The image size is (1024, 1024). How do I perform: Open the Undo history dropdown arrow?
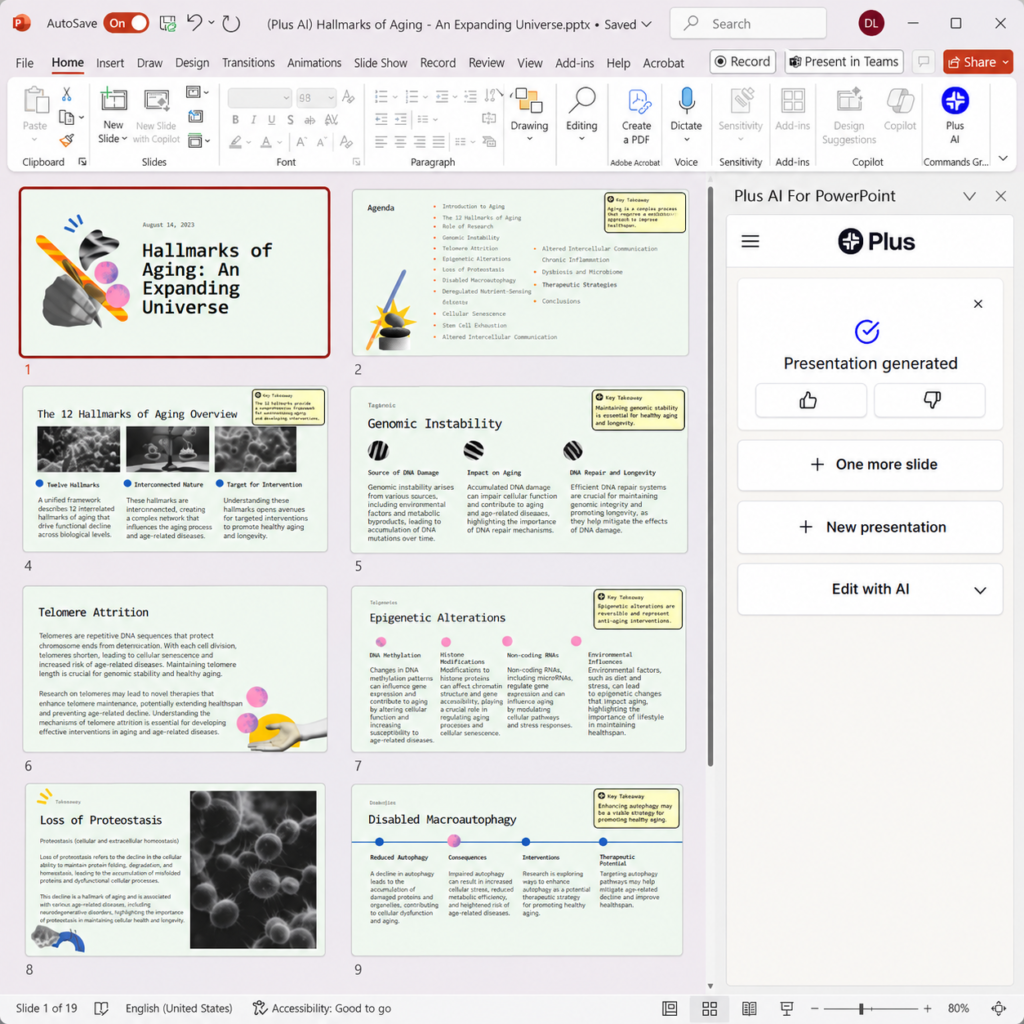click(212, 23)
